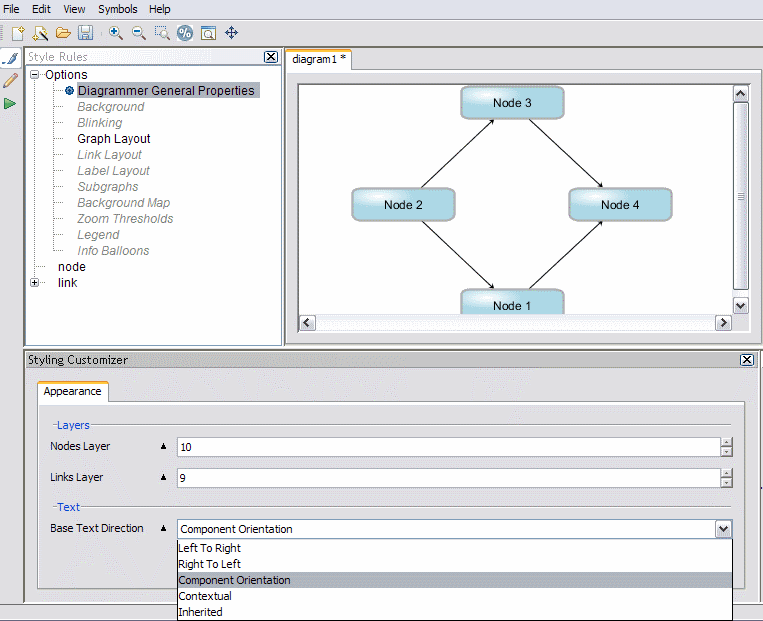Open the Symbols menu

[117, 9]
